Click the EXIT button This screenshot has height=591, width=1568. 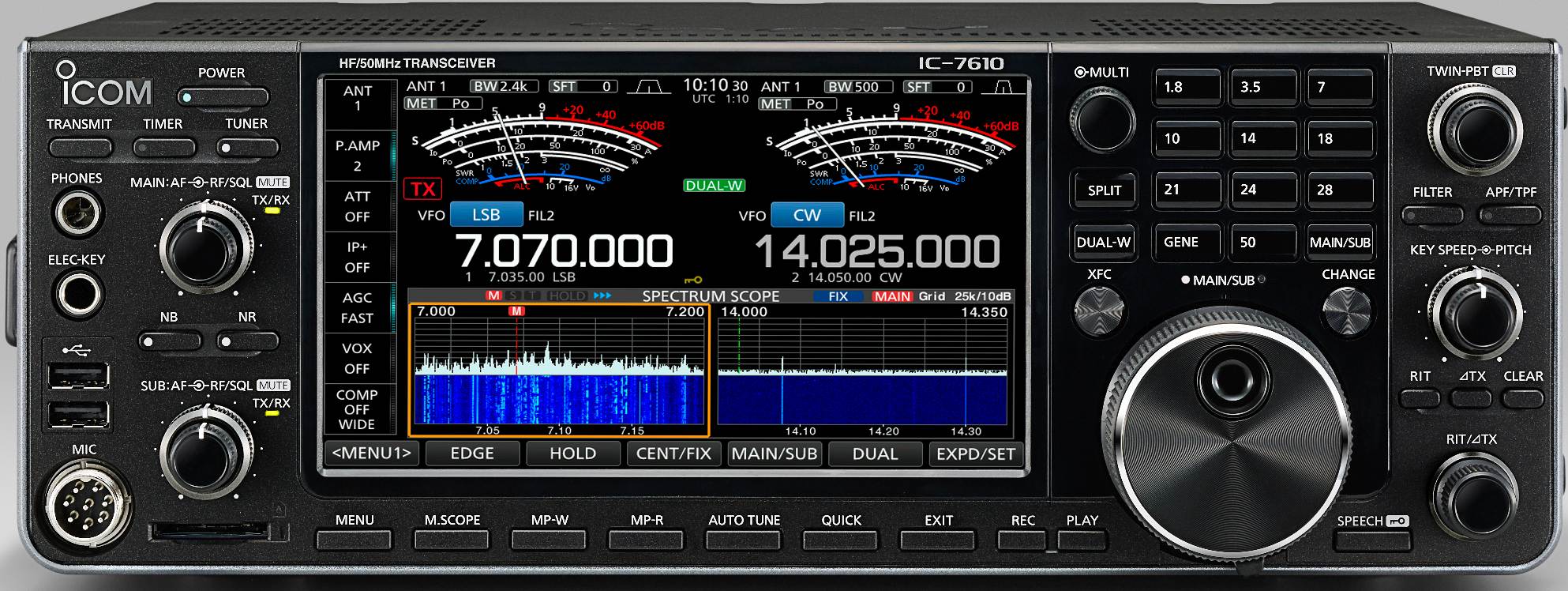pos(939,540)
